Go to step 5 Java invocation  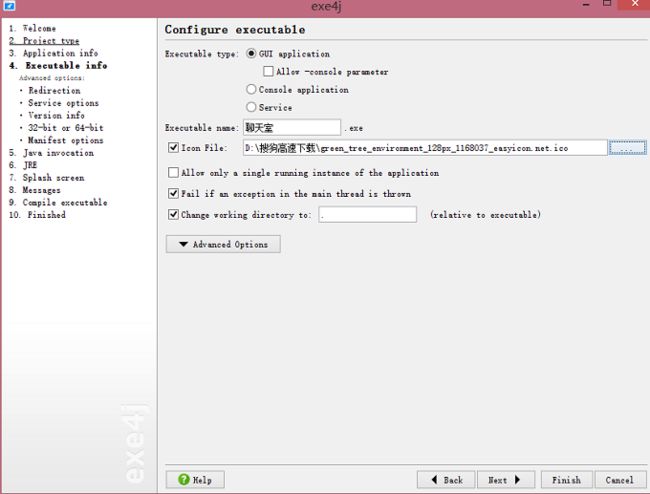pos(51,153)
